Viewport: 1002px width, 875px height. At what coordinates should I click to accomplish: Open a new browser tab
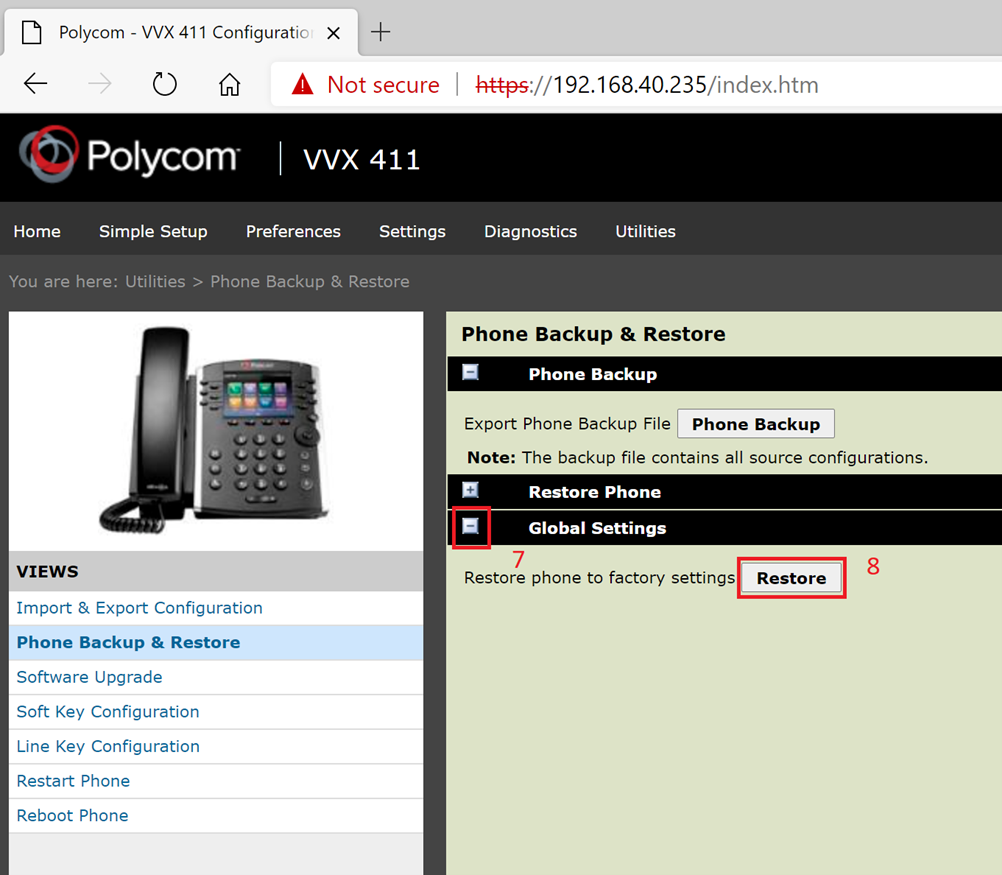(x=380, y=32)
